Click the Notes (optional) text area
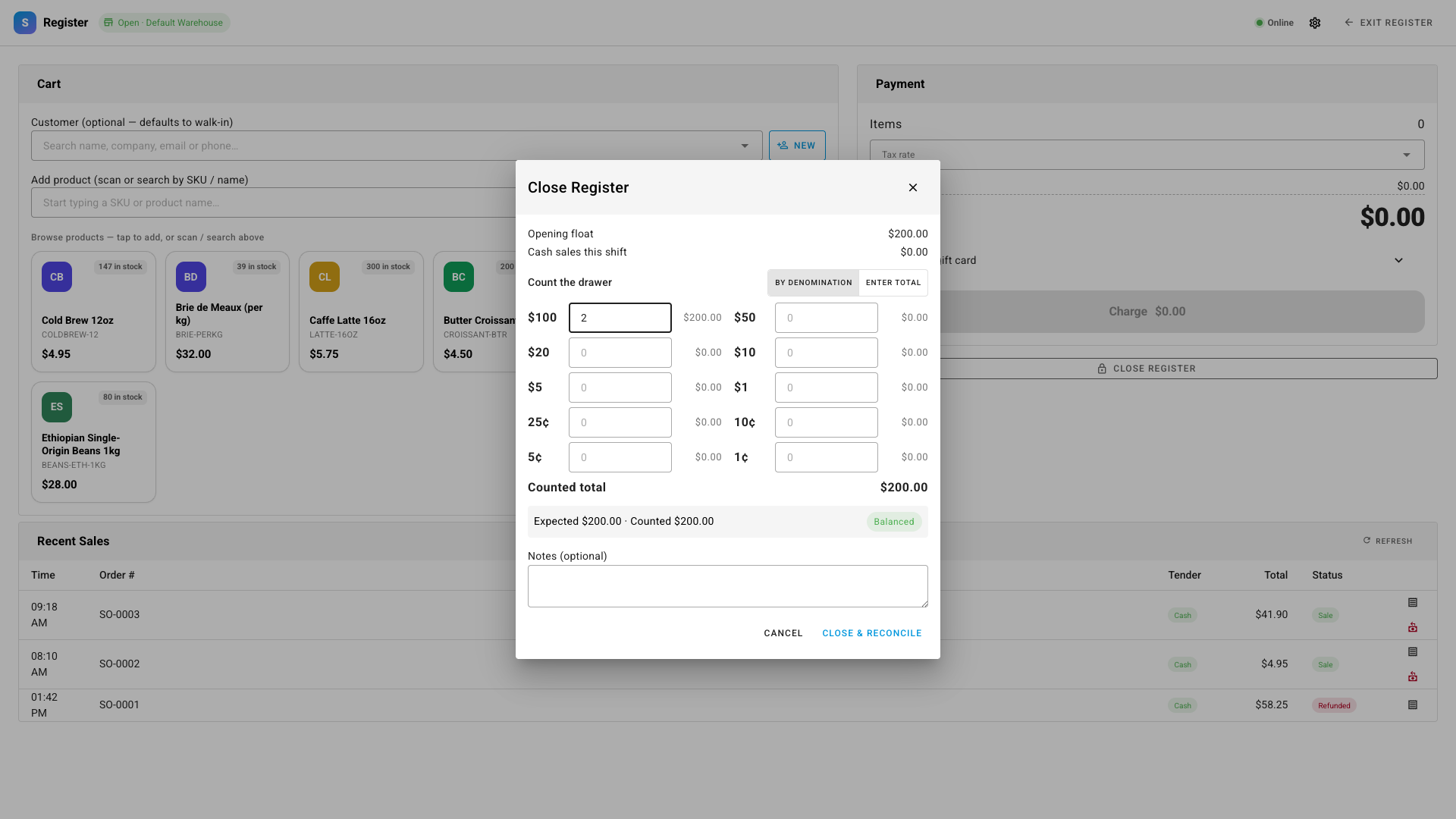This screenshot has width=1456, height=819. point(728,586)
